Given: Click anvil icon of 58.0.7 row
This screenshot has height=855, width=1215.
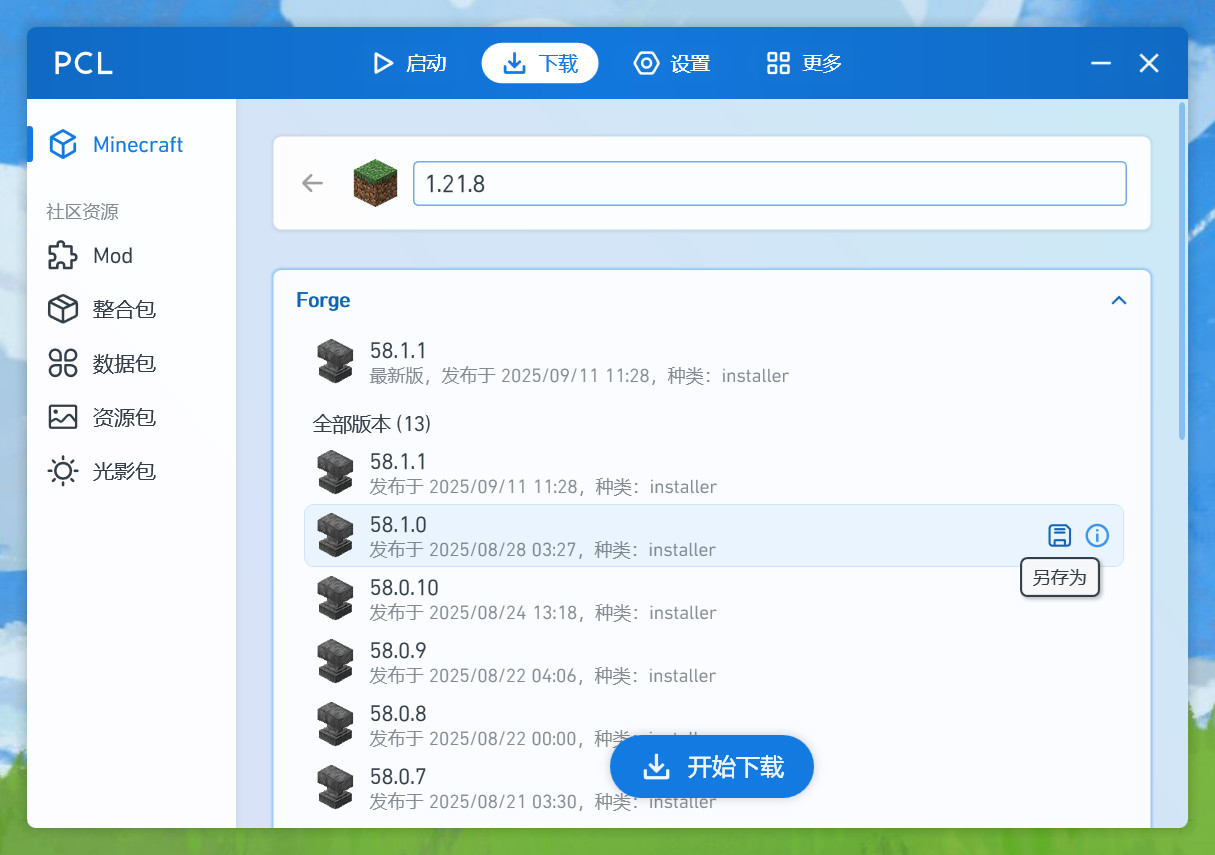Looking at the screenshot, I should pyautogui.click(x=335, y=787).
